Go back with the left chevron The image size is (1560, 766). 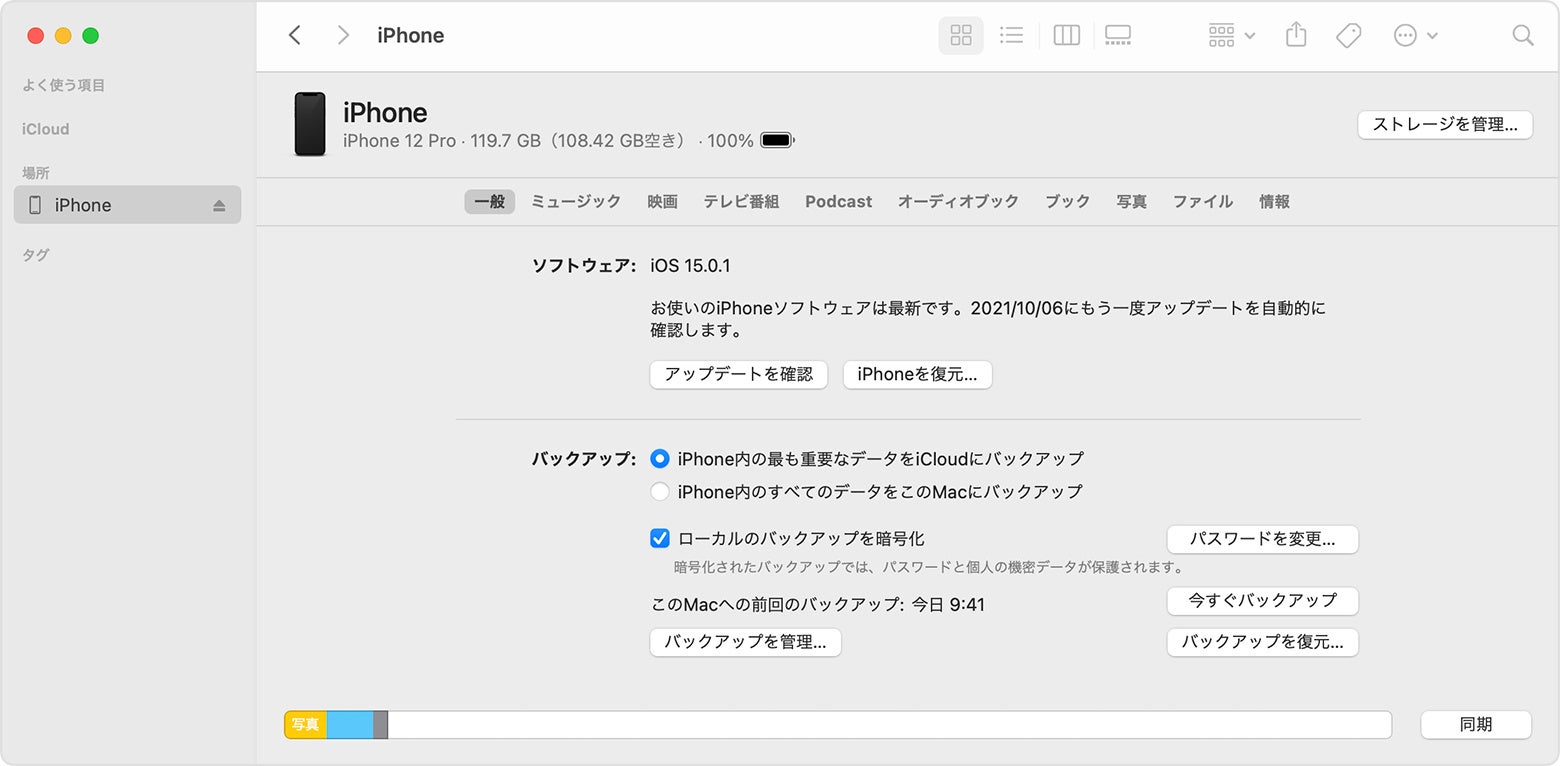(x=294, y=36)
